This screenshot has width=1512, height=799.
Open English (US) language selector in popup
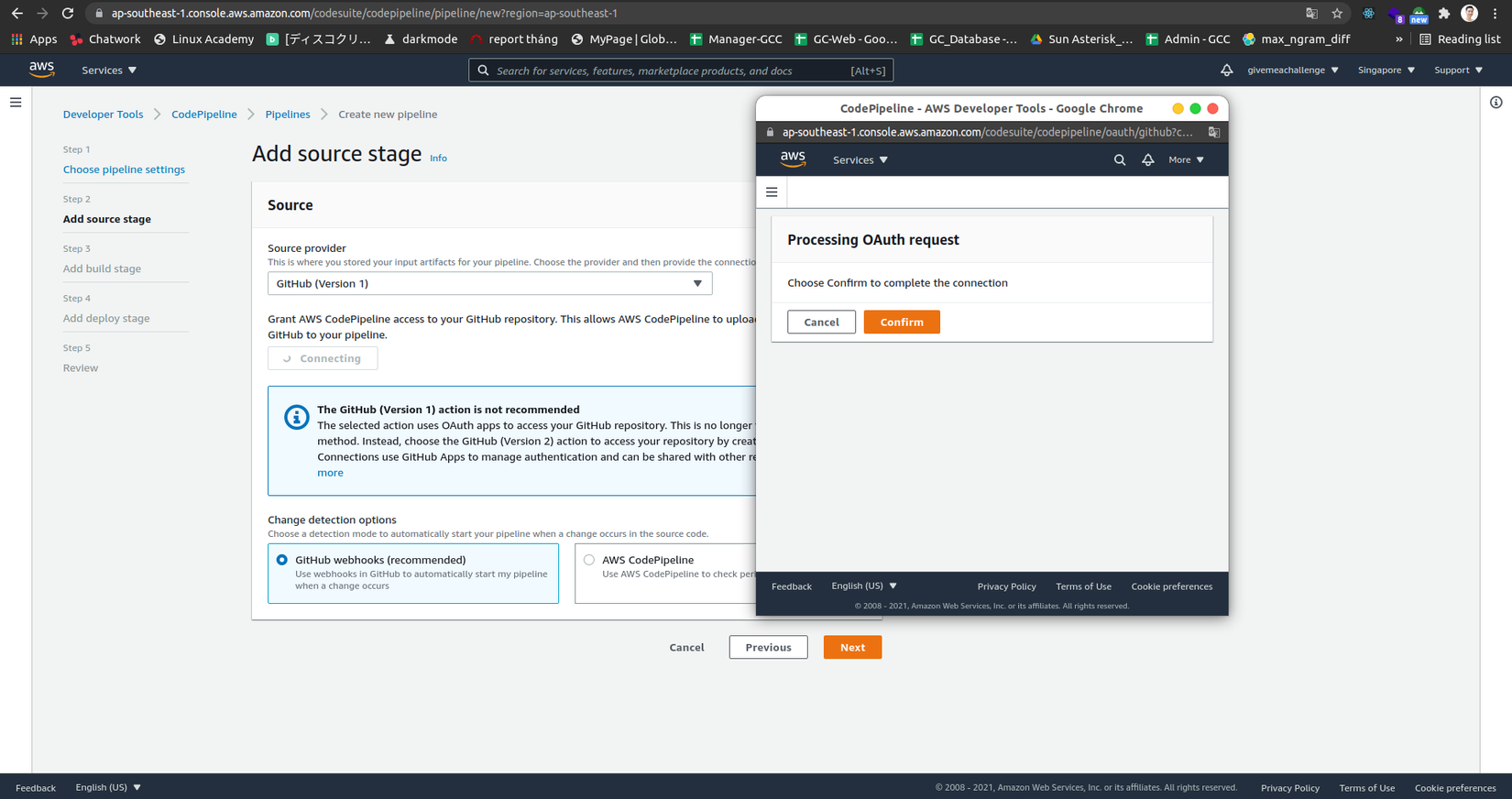864,586
